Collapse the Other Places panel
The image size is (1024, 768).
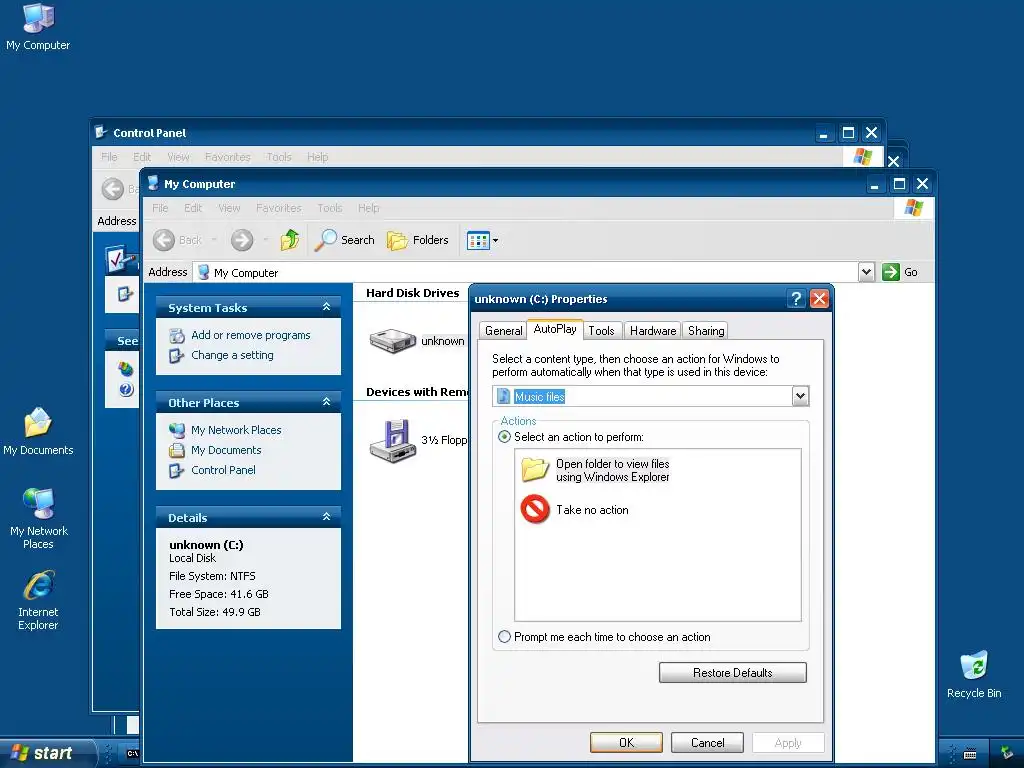point(327,402)
